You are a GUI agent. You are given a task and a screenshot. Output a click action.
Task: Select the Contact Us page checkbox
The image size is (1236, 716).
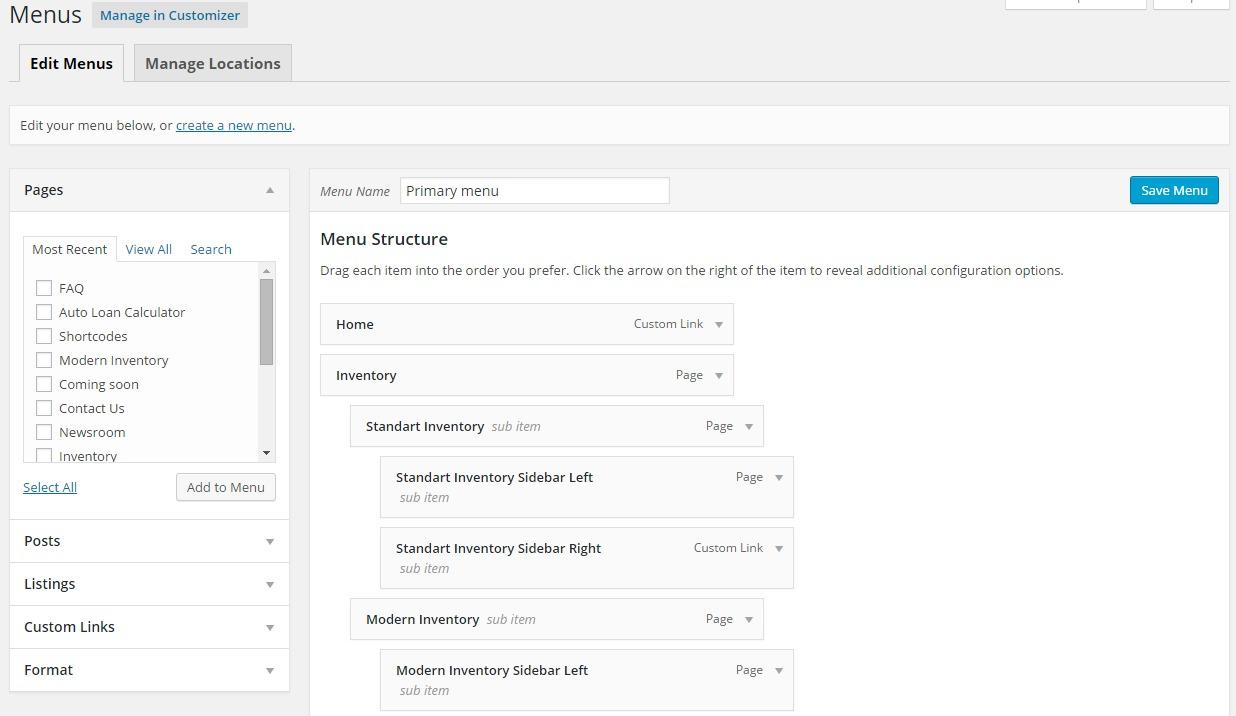click(x=44, y=408)
